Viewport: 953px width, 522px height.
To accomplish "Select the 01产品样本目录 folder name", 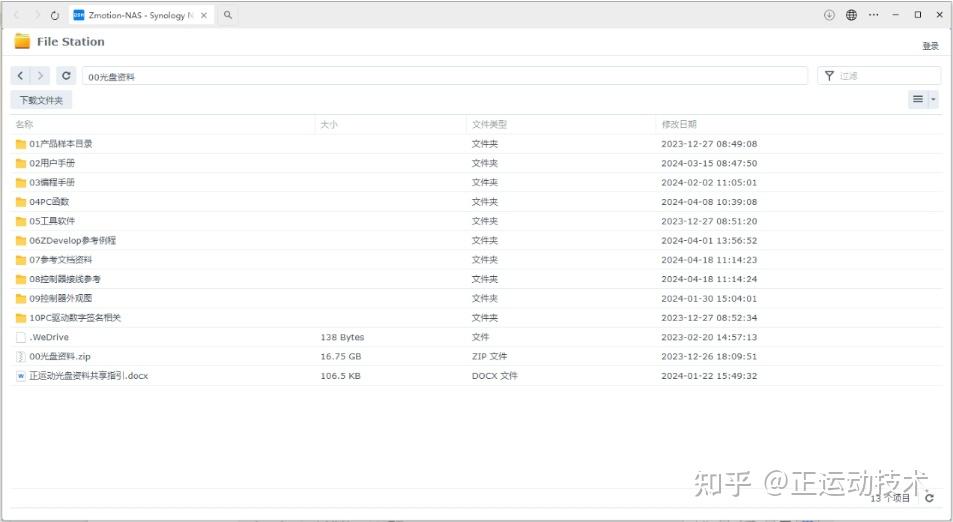I will point(61,144).
